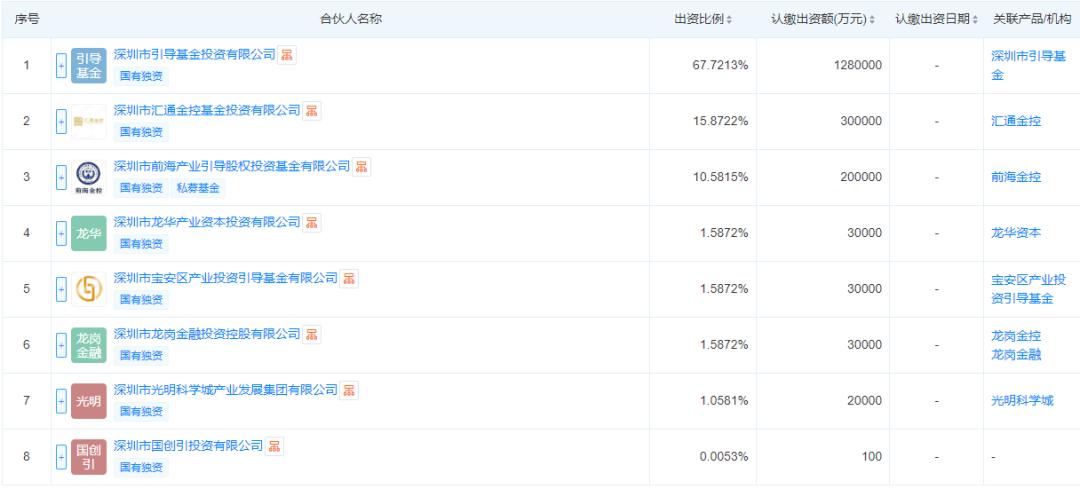The height and width of the screenshot is (489, 1080).
Task: Click 国有独资 tag under 深圳市龙岗金融投资控股有限公司
Action: click(x=141, y=356)
